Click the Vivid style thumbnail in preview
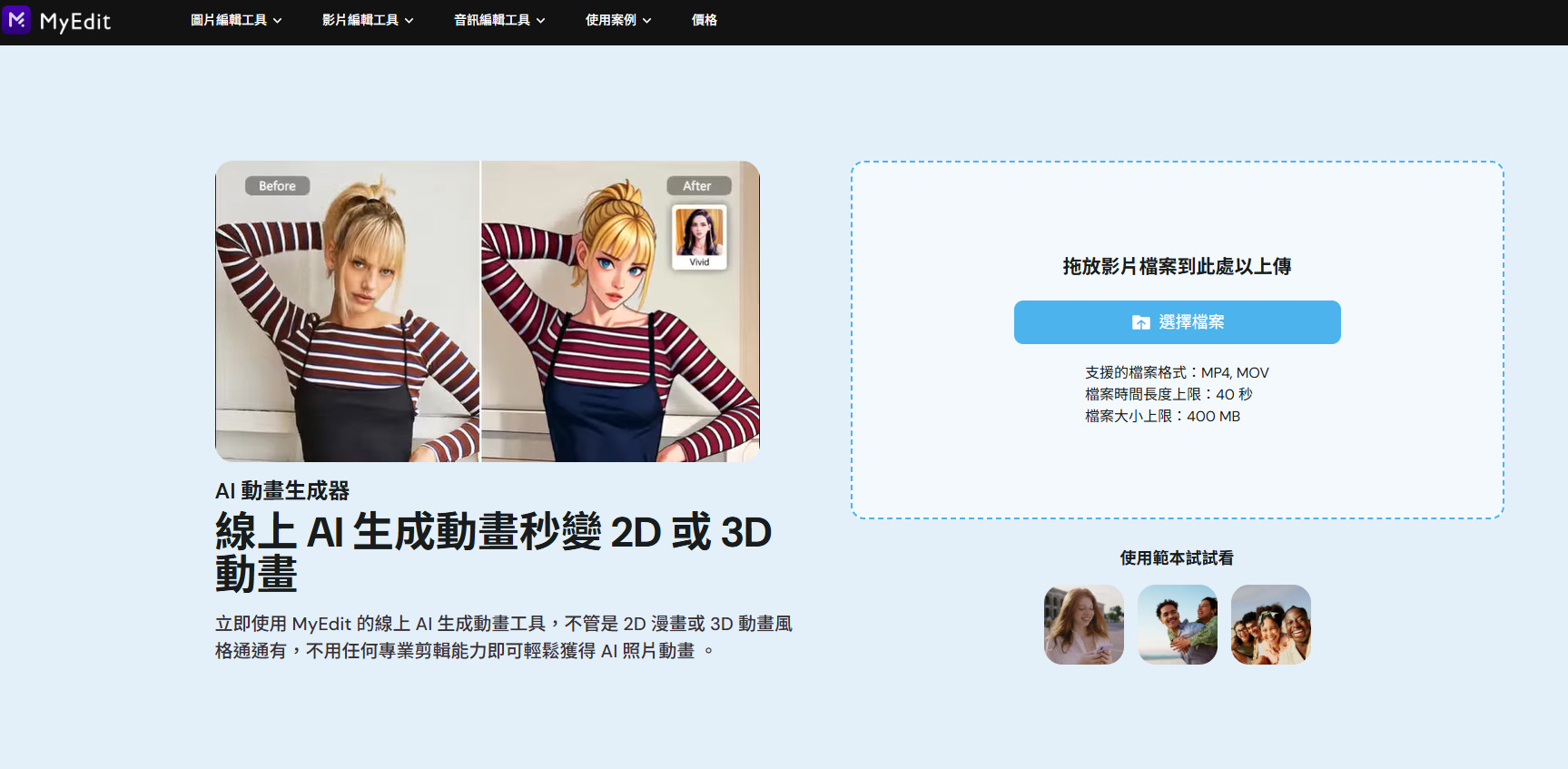Image resolution: width=1568 pixels, height=769 pixels. (x=699, y=237)
